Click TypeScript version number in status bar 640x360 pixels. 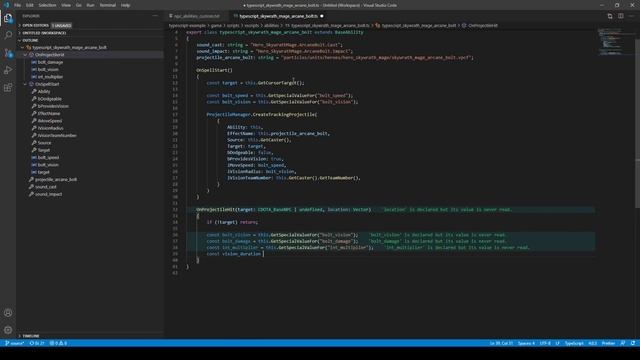[x=592, y=343]
